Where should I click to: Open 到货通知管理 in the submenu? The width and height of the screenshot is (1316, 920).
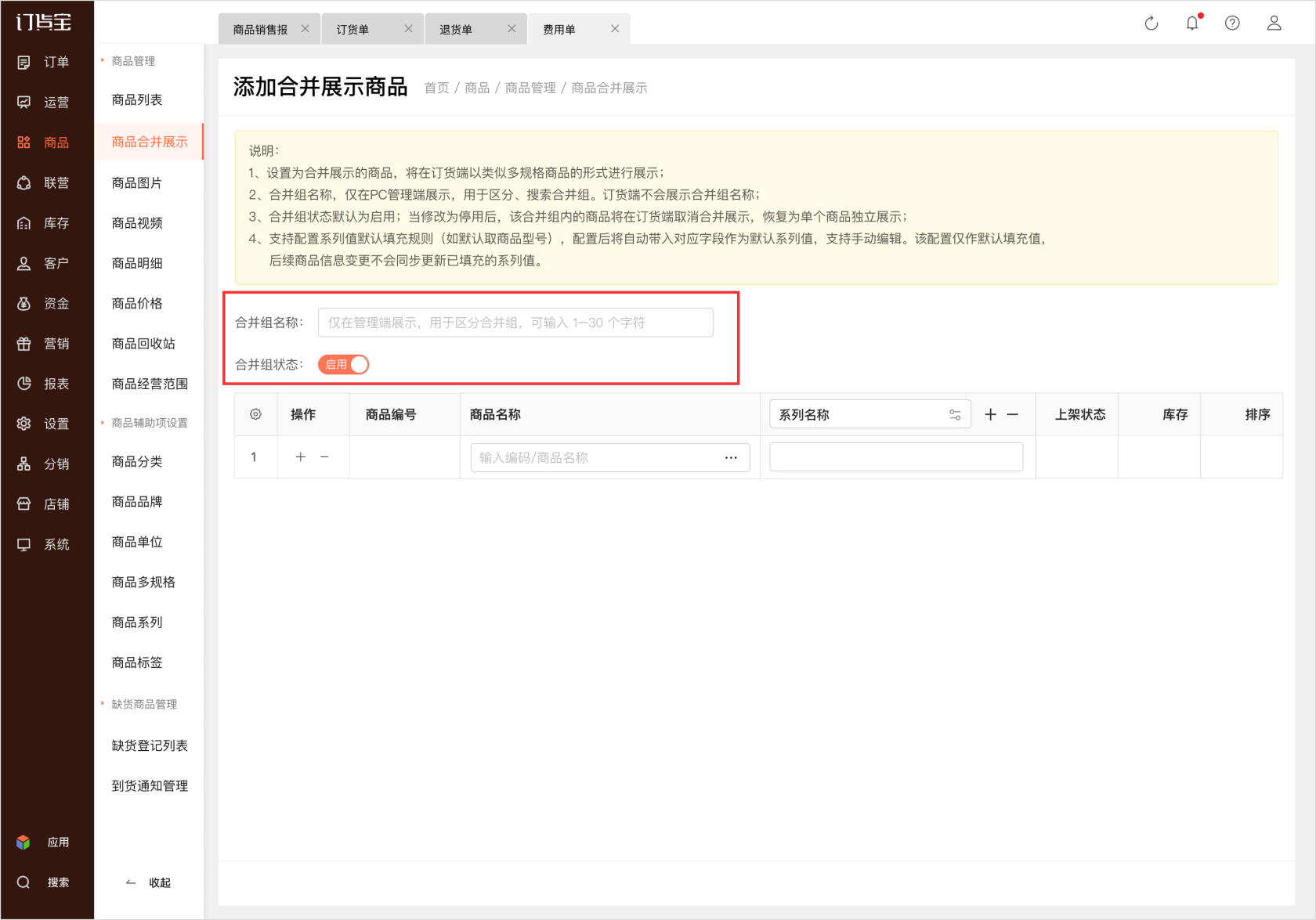[x=150, y=785]
